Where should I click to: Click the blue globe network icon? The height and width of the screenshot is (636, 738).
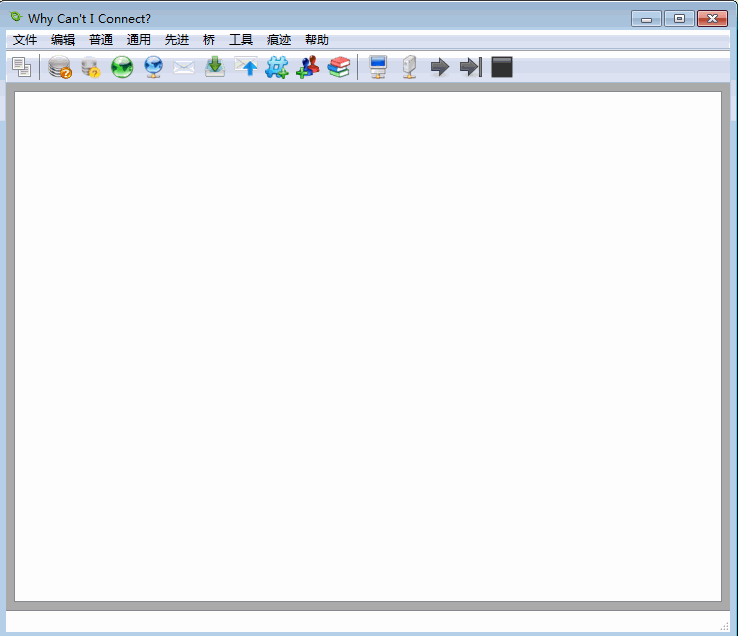click(153, 67)
